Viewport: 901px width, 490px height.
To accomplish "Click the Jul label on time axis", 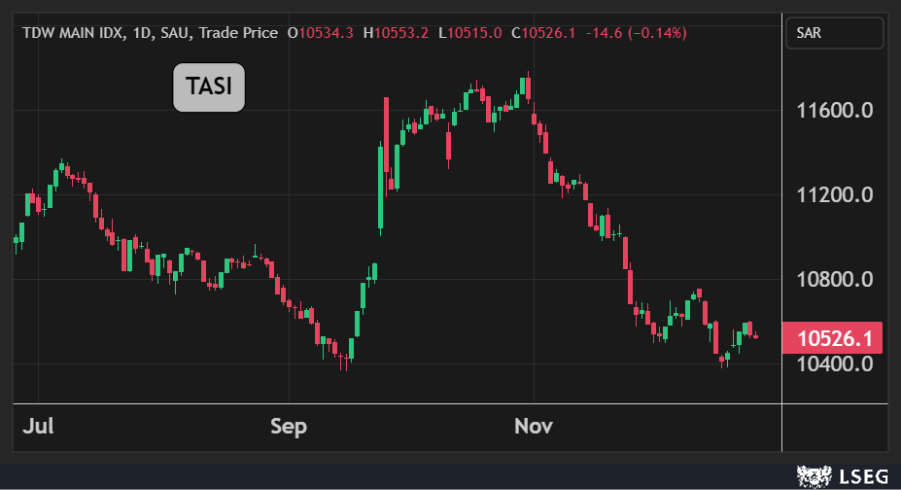I will pyautogui.click(x=38, y=427).
